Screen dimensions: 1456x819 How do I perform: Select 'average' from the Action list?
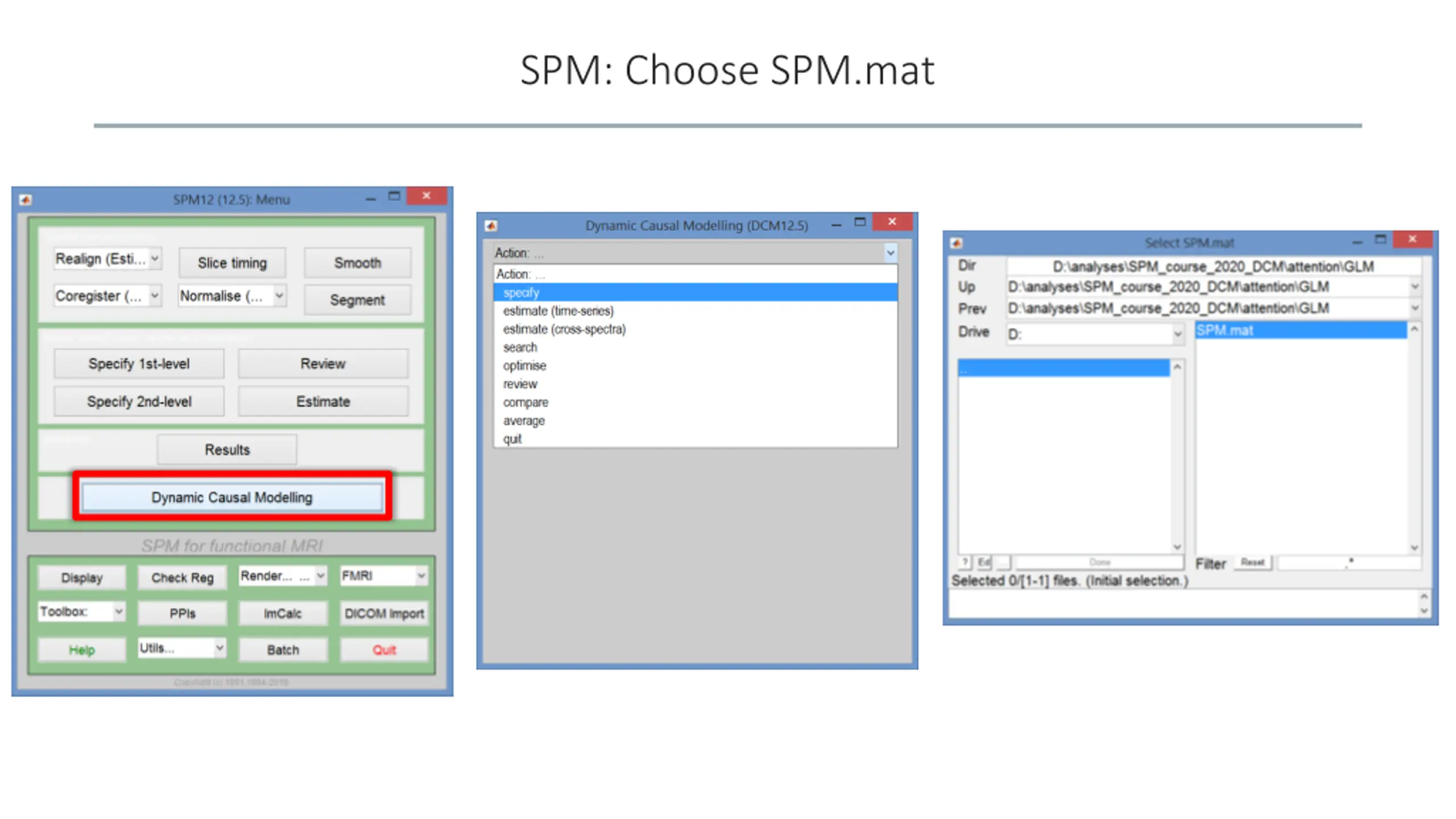[695, 420]
